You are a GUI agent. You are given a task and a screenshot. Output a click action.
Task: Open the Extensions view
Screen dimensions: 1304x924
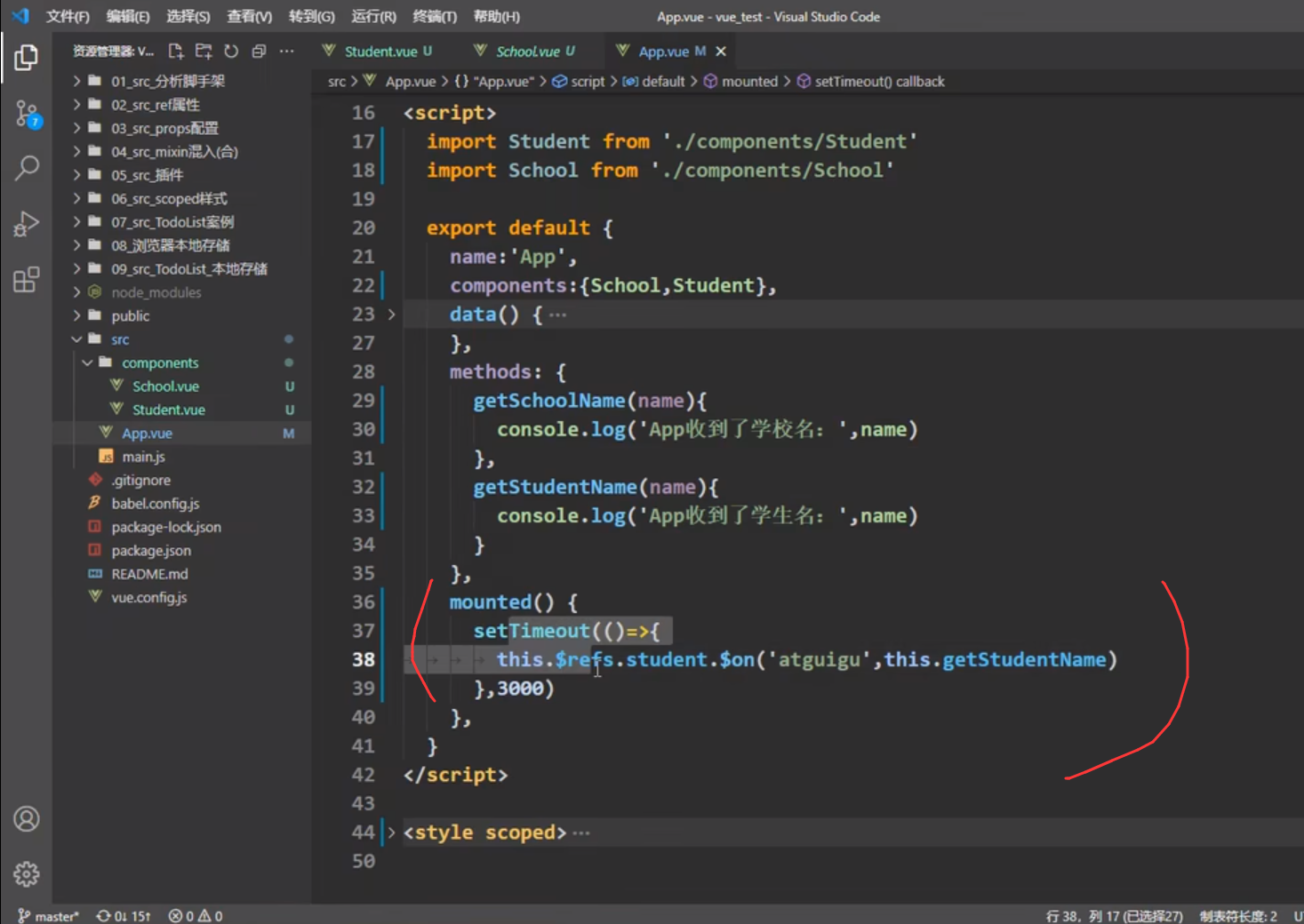pyautogui.click(x=27, y=280)
